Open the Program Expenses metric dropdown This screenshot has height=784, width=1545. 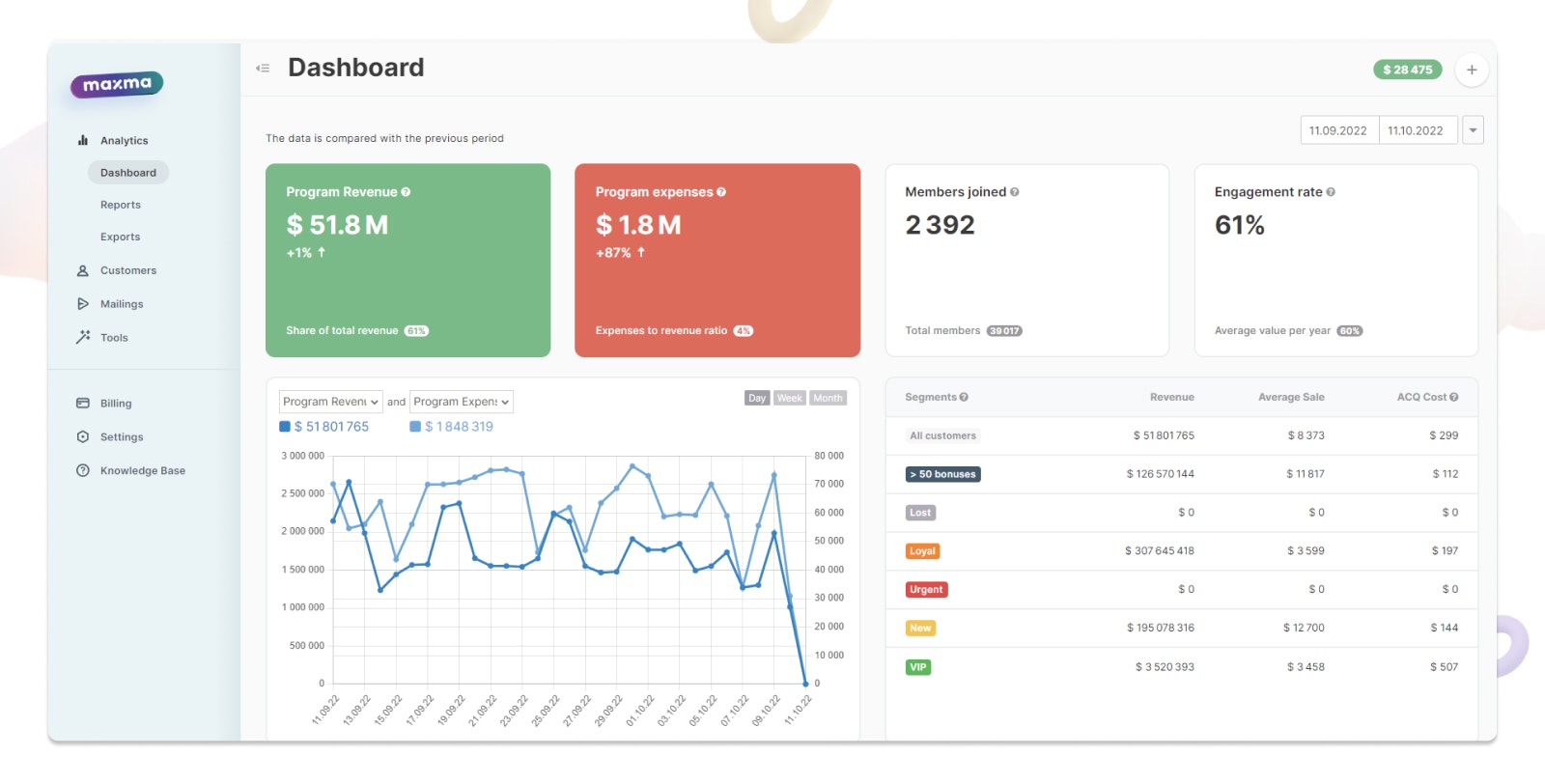pyautogui.click(x=462, y=402)
